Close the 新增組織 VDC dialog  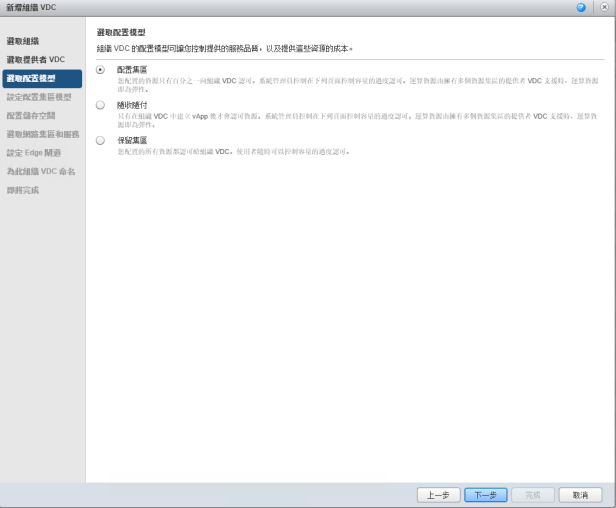pyautogui.click(x=604, y=7)
